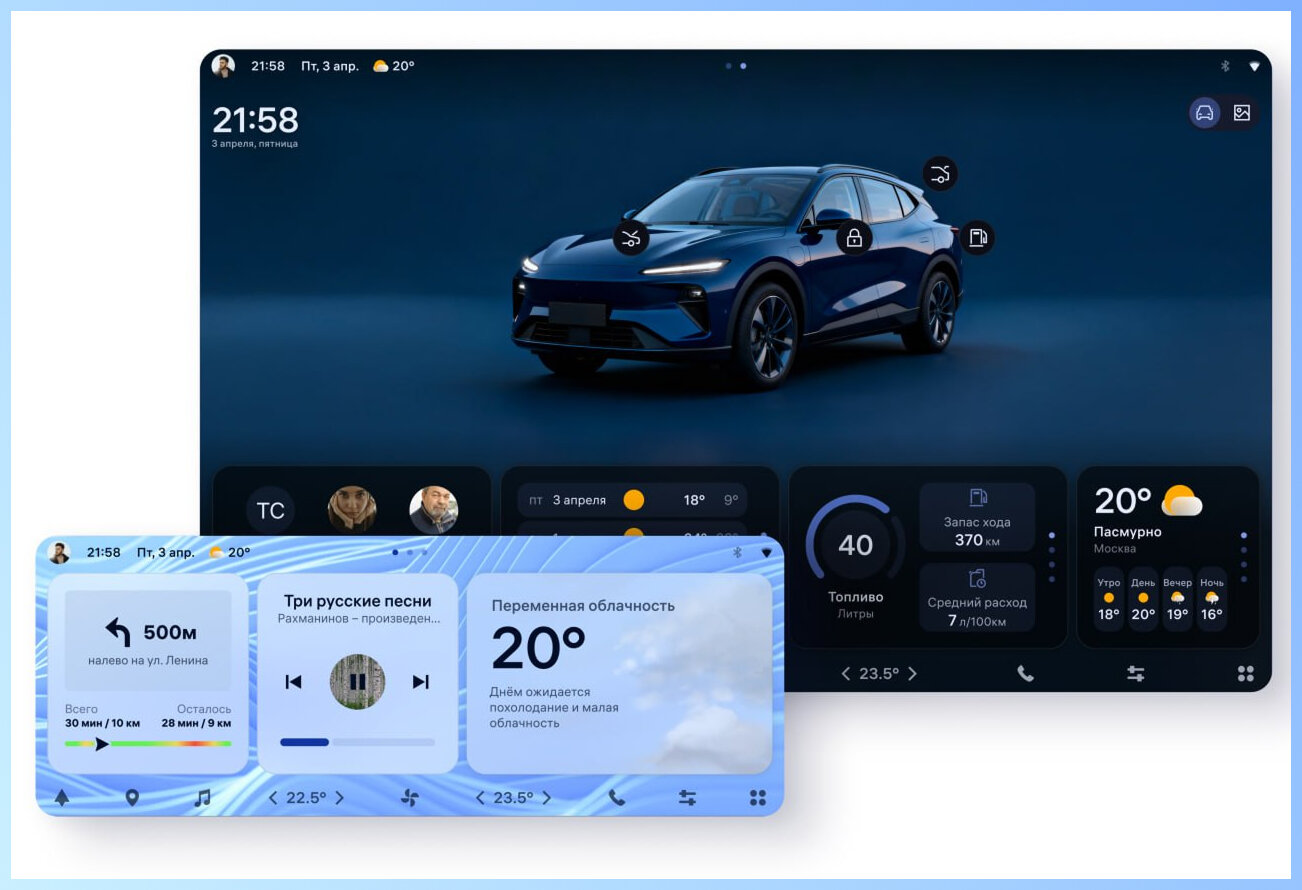Screen dimensions: 1302x890
Task: Select the TC contact in the dark screen
Action: (x=271, y=511)
